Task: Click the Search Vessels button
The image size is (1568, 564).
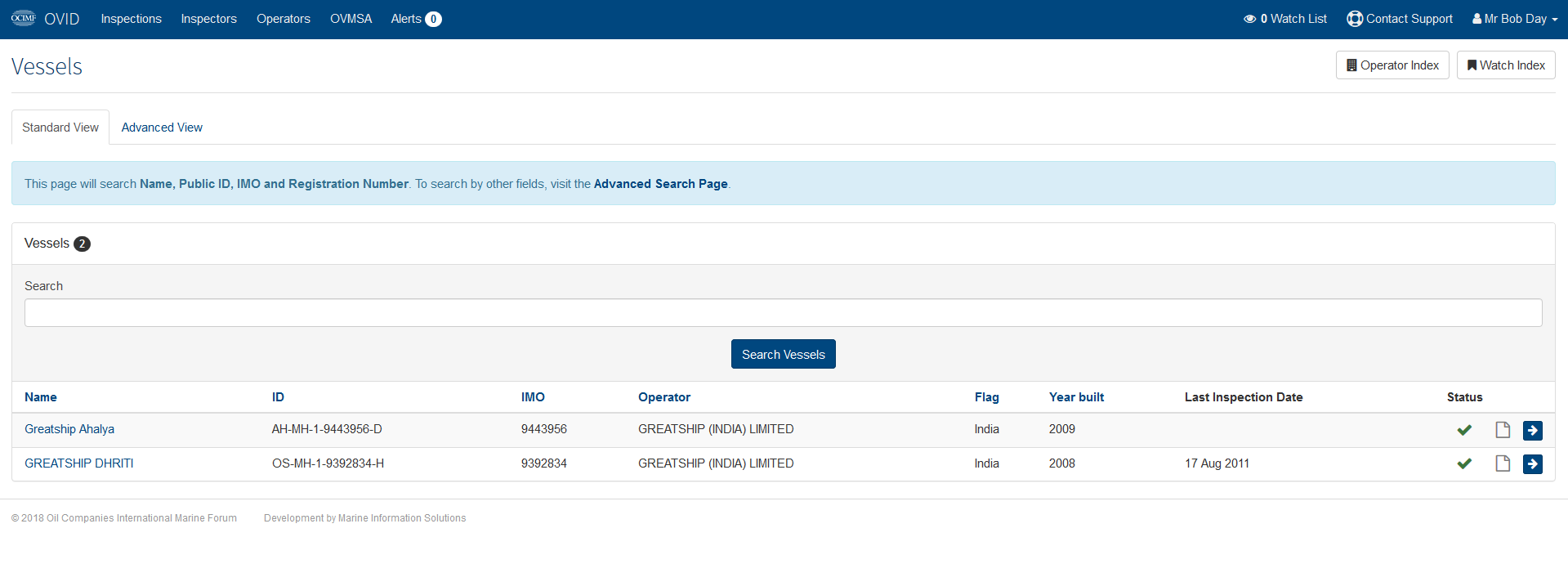Action: click(784, 354)
